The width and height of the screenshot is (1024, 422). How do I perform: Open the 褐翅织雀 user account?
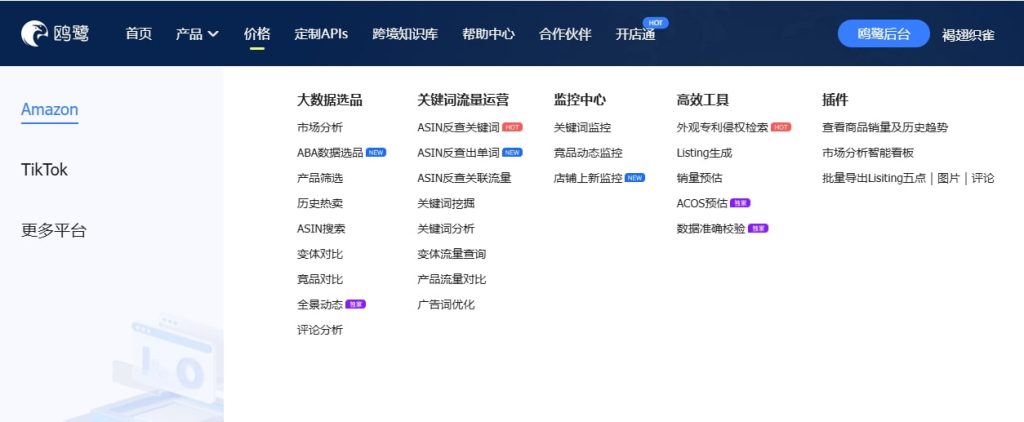(968, 35)
